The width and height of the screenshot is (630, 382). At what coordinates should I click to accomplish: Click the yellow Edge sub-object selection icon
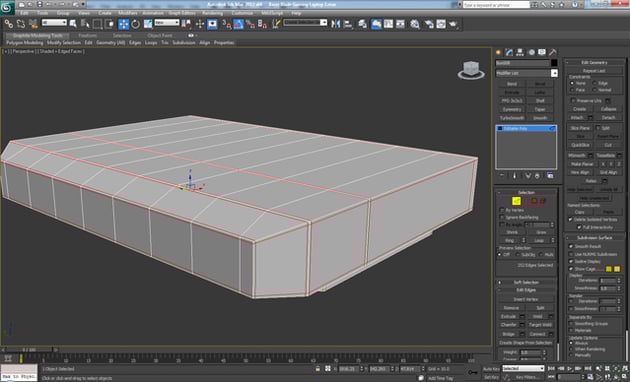[516, 200]
